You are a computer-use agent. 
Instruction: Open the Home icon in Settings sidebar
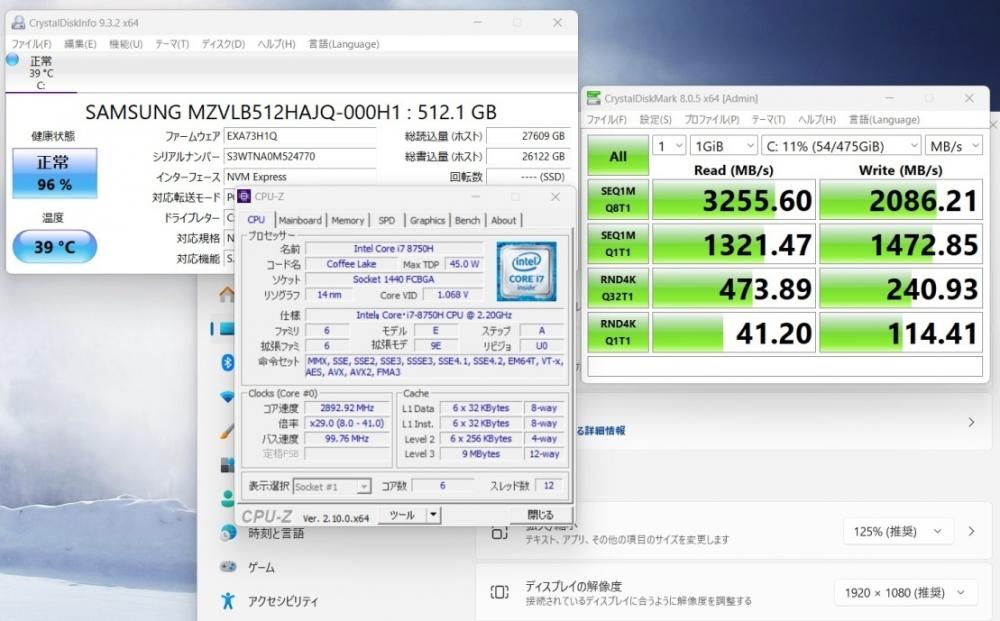pyautogui.click(x=227, y=295)
